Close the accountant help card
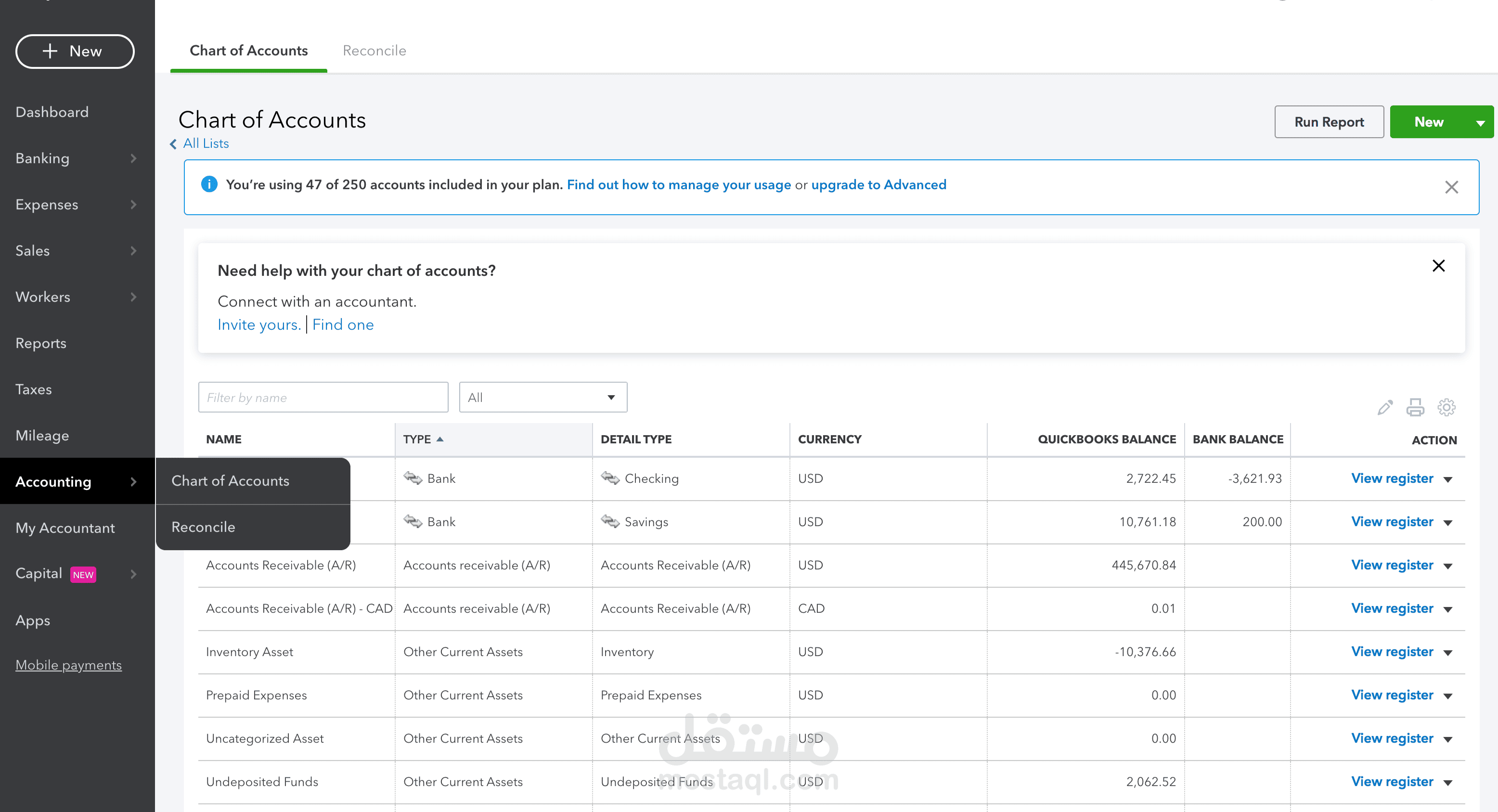 click(1439, 266)
